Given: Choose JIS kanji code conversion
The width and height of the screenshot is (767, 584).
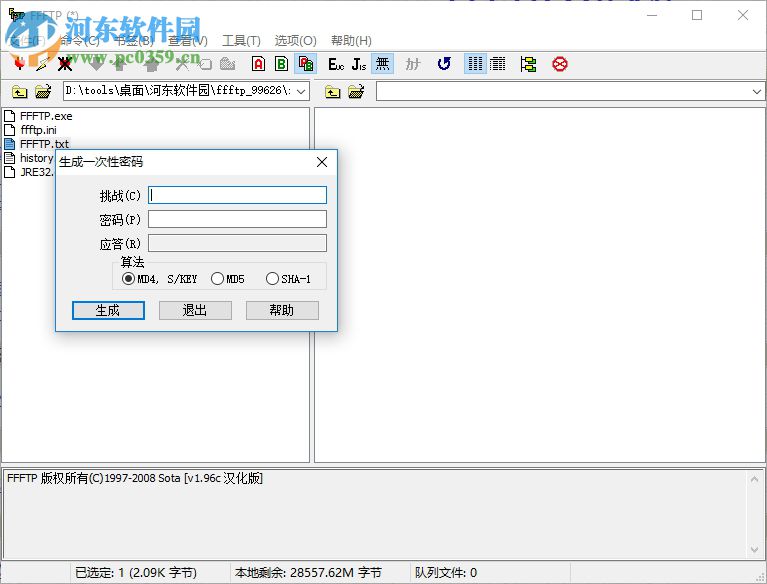Looking at the screenshot, I should coord(359,64).
